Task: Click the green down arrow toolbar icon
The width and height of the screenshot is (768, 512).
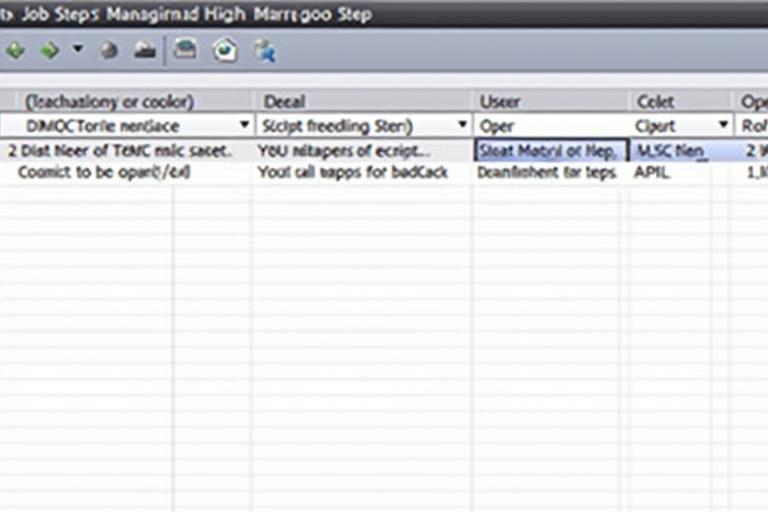Action: point(15,50)
